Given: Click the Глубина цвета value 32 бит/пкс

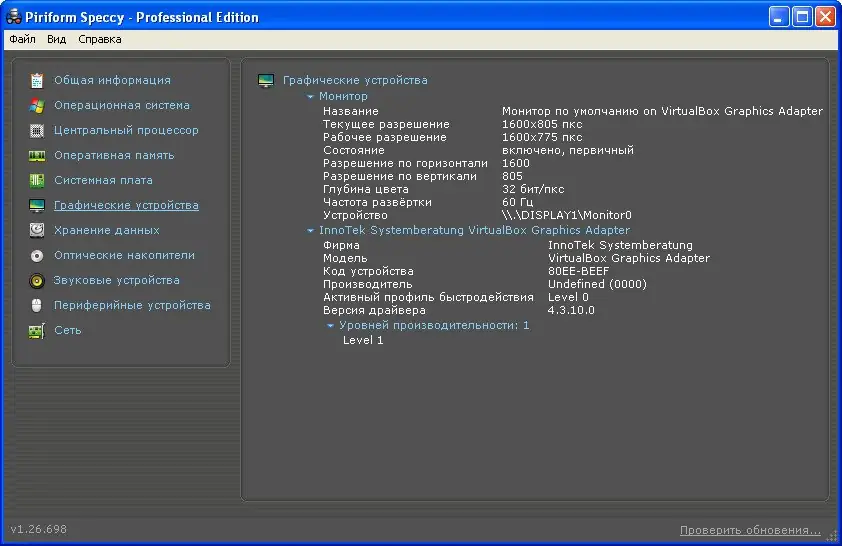Looking at the screenshot, I should coord(533,189).
